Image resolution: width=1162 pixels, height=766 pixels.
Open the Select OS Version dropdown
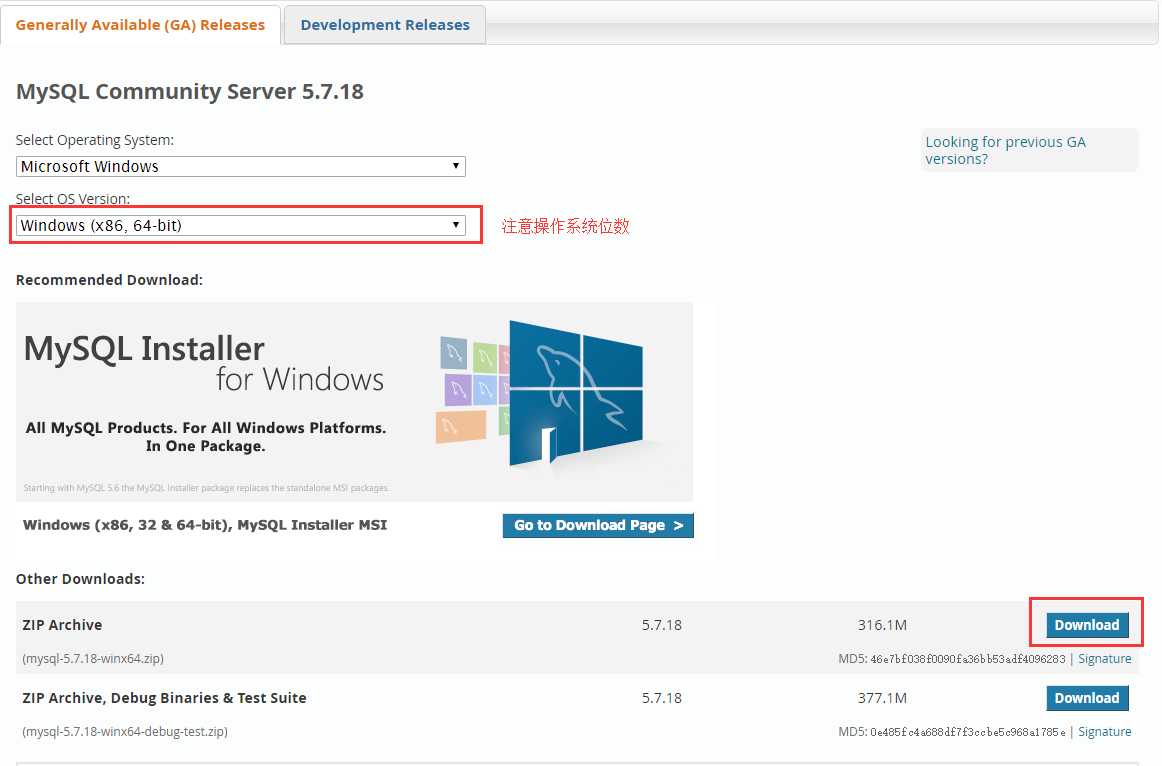coord(240,225)
